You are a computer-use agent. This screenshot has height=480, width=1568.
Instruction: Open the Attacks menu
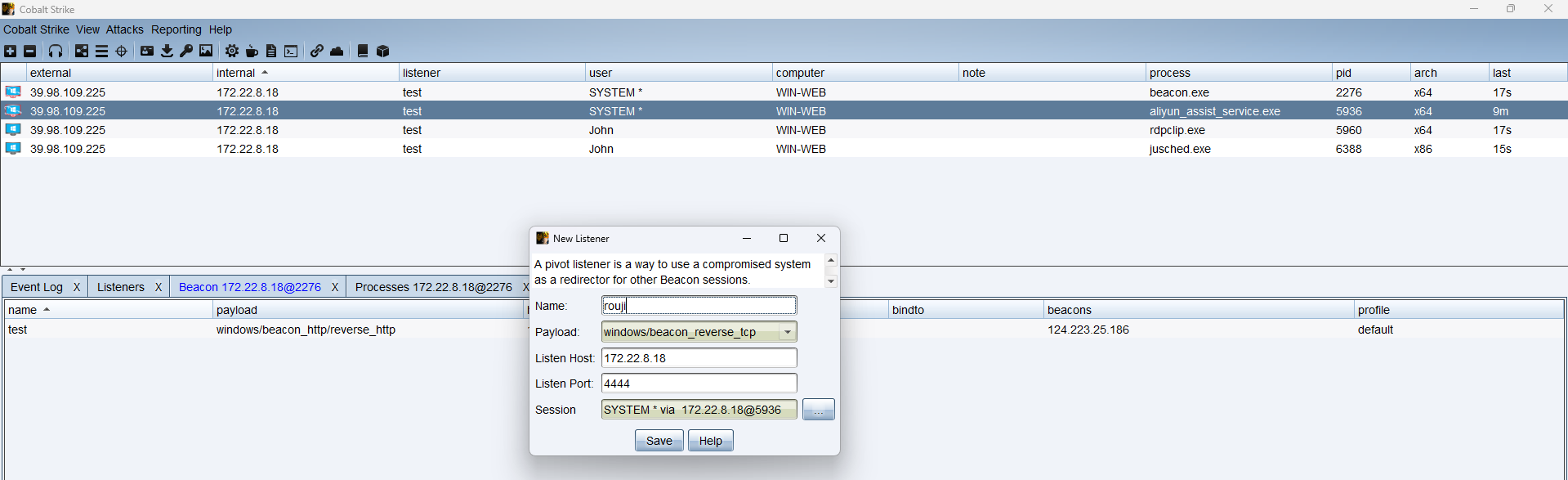click(124, 29)
